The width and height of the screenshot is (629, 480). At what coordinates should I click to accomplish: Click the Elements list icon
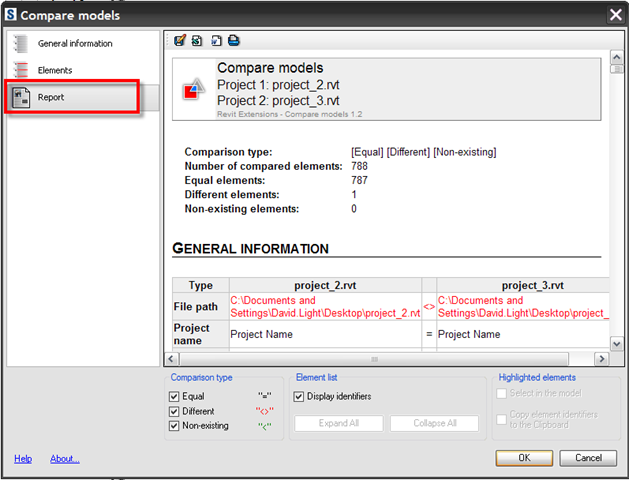click(x=20, y=70)
